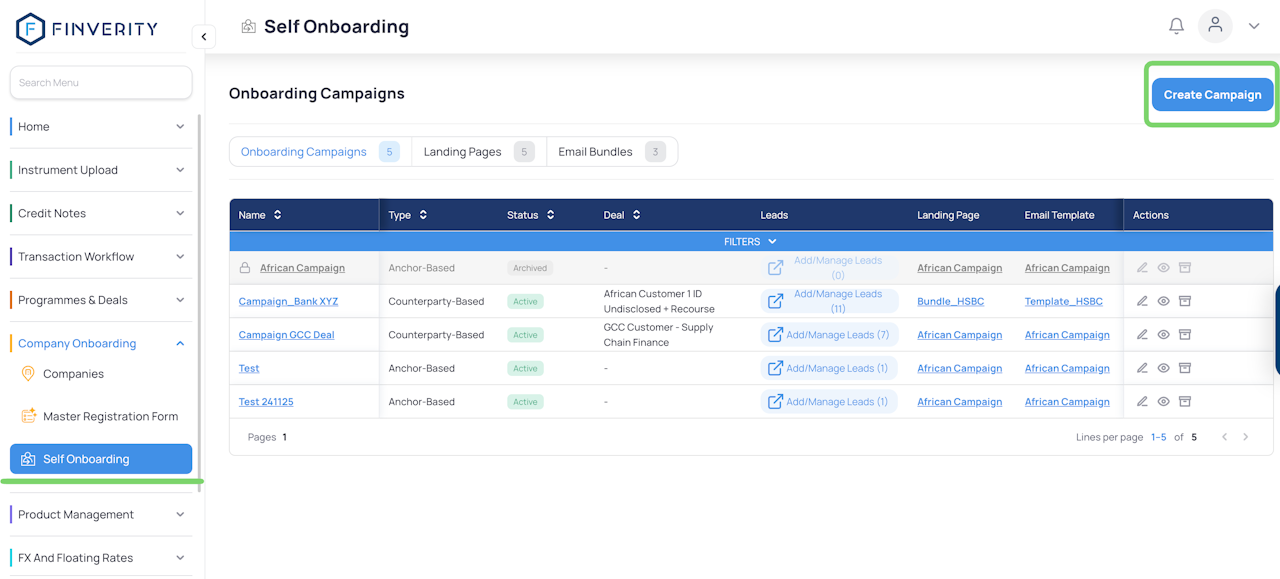Click the notification bell icon
The height and width of the screenshot is (579, 1280).
[1176, 26]
